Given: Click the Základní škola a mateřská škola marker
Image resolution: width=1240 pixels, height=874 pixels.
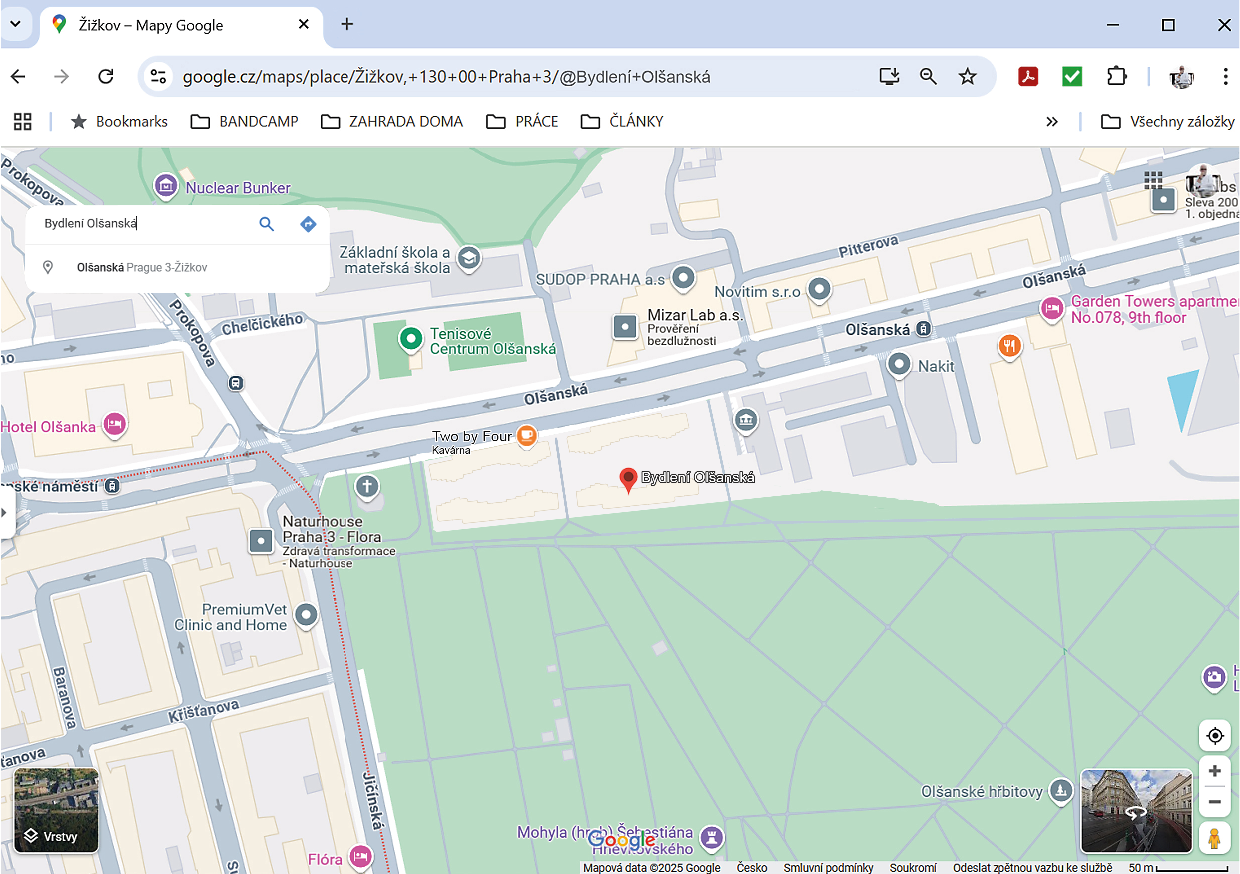Looking at the screenshot, I should (x=468, y=260).
